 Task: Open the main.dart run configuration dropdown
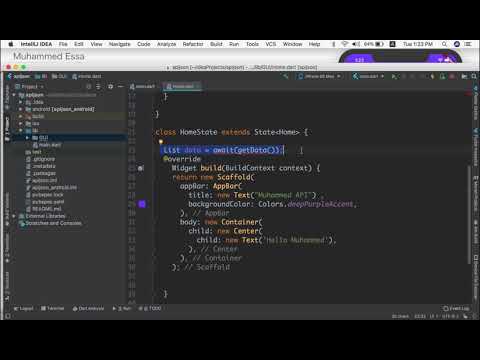(x=368, y=76)
